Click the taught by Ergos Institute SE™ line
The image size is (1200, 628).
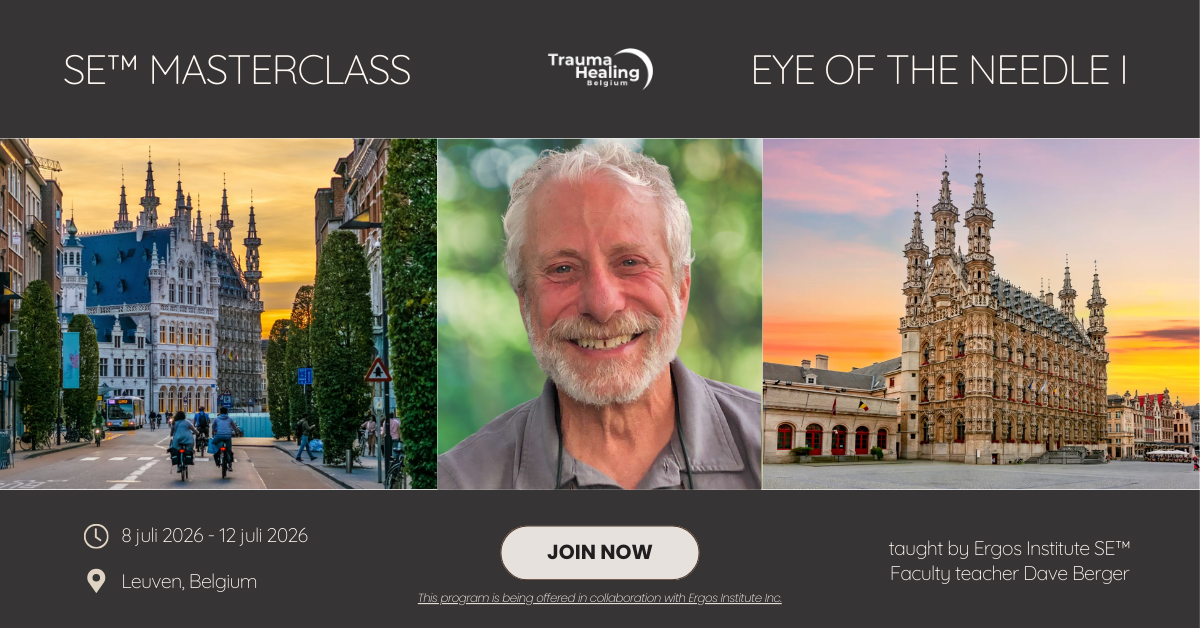[1009, 548]
